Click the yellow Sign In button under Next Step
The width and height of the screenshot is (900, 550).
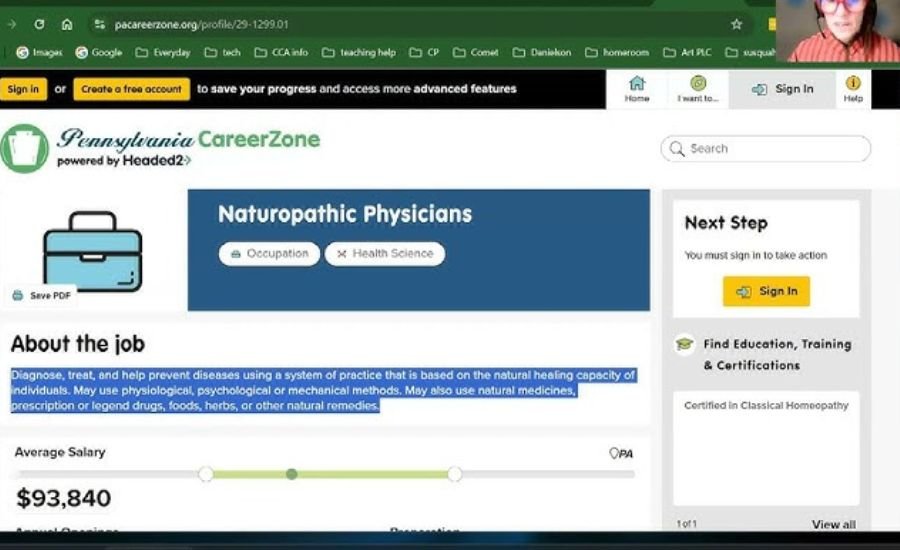[x=766, y=291]
